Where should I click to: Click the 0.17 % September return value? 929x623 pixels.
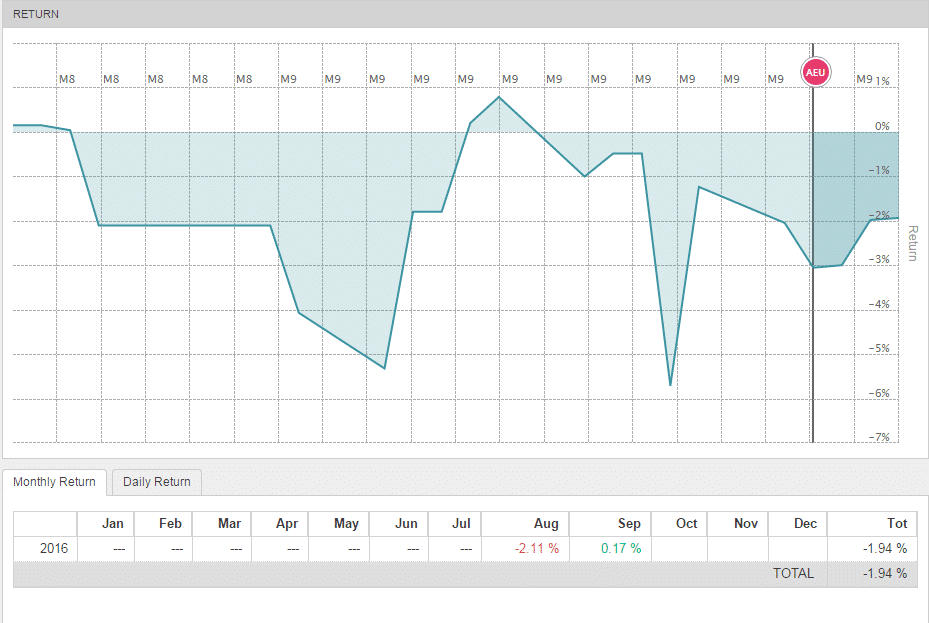[x=620, y=549]
